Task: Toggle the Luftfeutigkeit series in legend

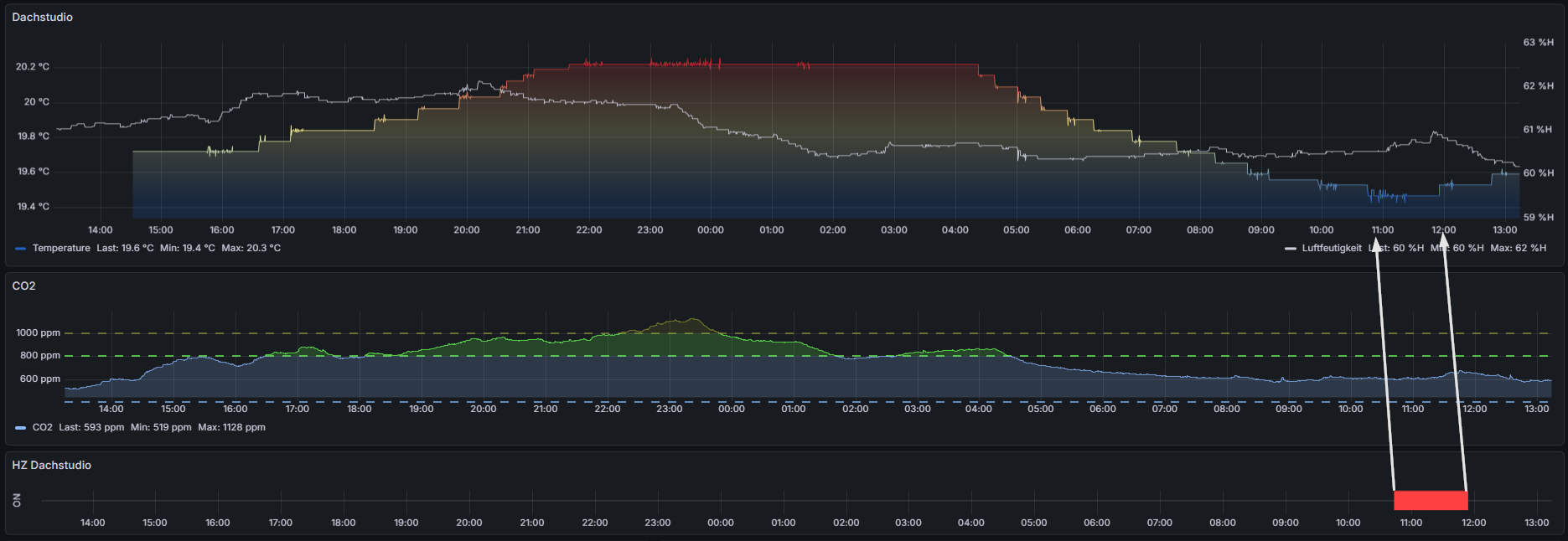Action: [x=1331, y=248]
